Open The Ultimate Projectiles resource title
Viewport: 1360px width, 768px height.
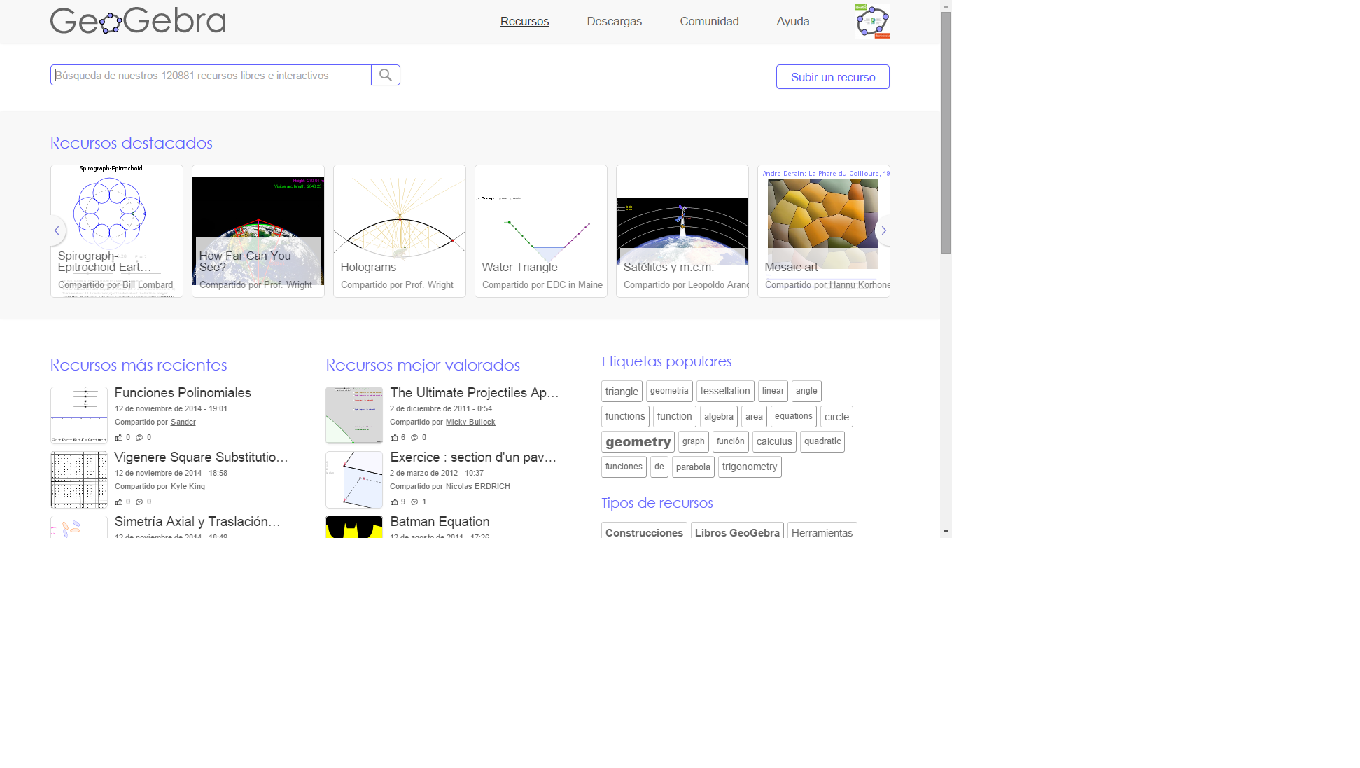point(474,393)
